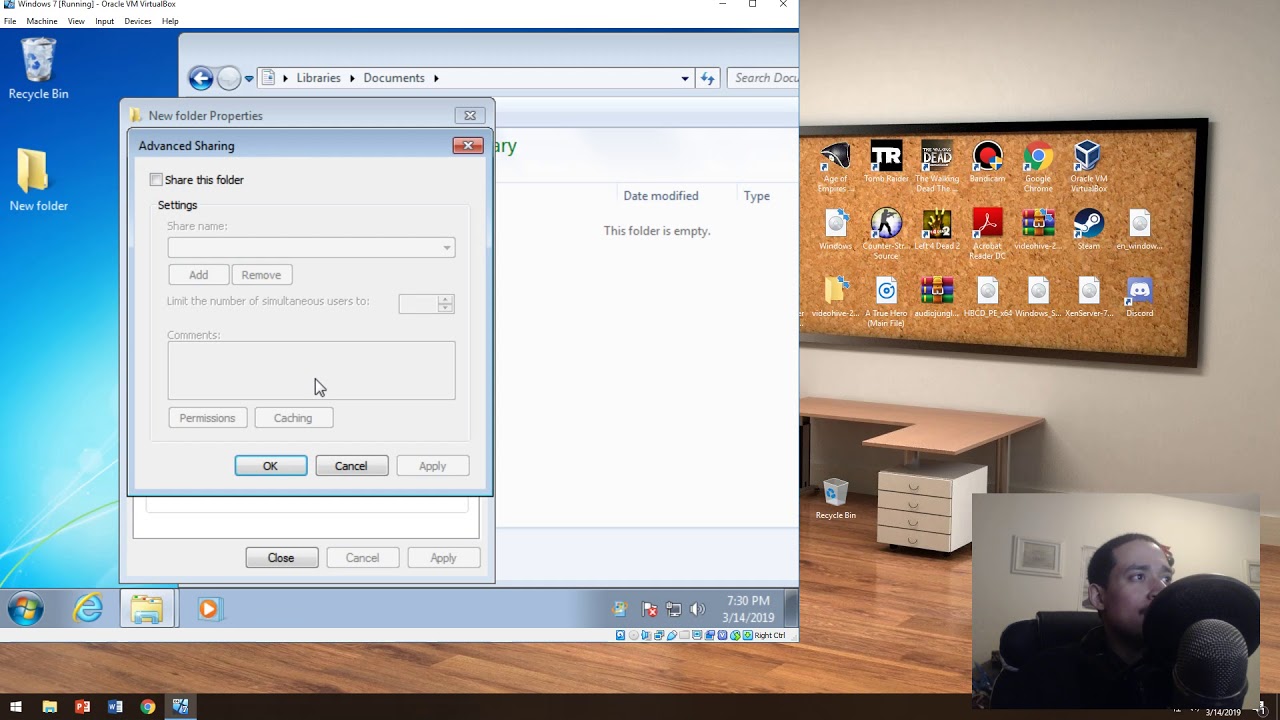Screen dimensions: 1280x720
Task: Open the Share name combo box
Action: tap(311, 248)
